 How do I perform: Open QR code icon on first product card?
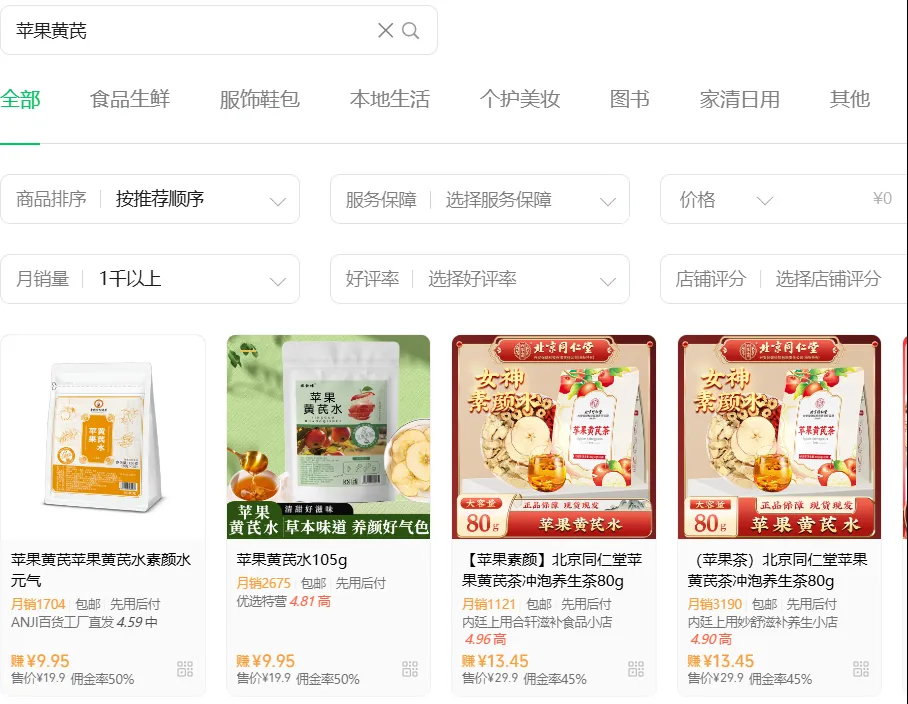tap(185, 669)
